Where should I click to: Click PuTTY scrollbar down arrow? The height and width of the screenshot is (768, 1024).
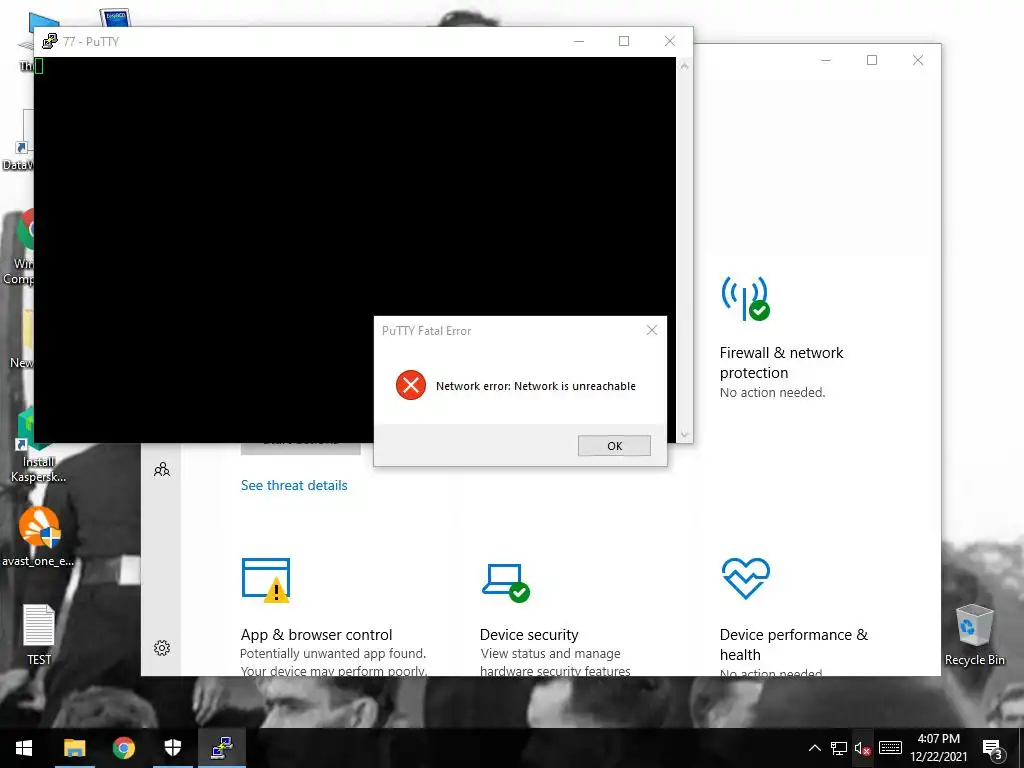684,434
